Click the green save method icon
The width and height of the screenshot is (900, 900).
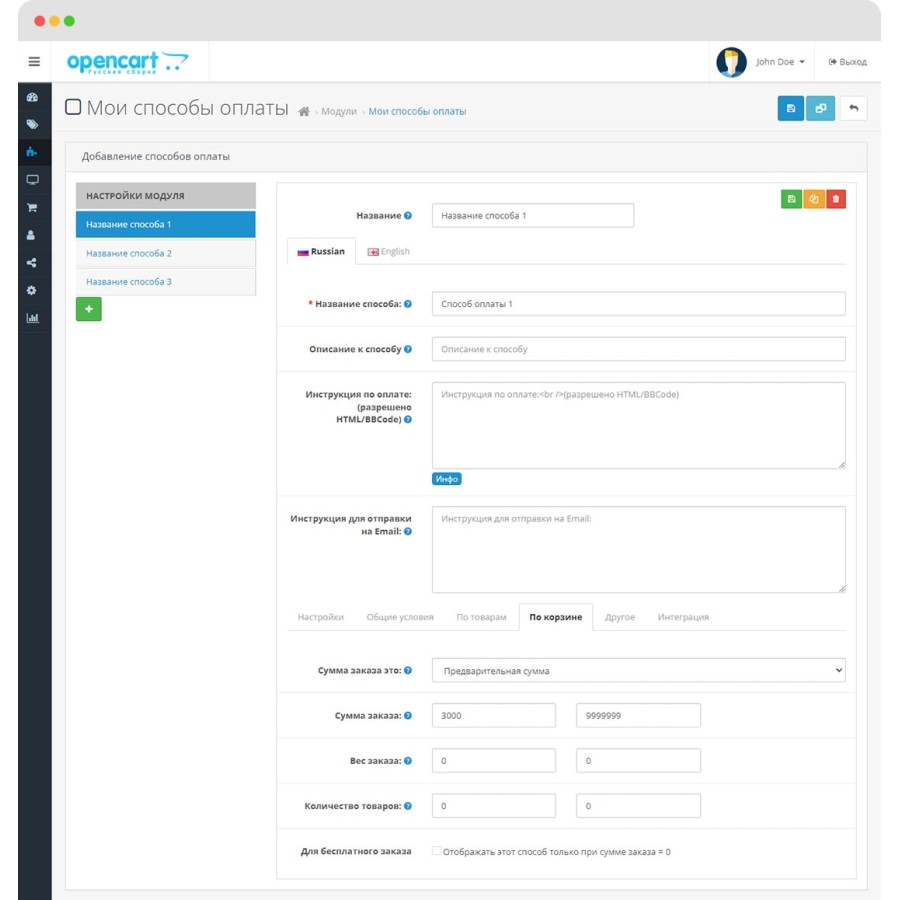point(792,199)
